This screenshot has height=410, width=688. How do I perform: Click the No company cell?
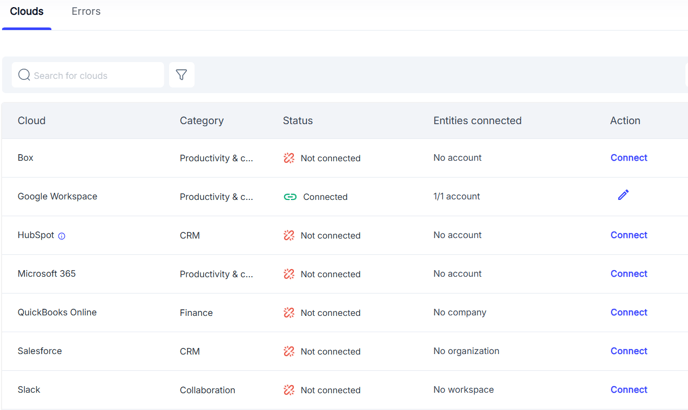point(460,312)
